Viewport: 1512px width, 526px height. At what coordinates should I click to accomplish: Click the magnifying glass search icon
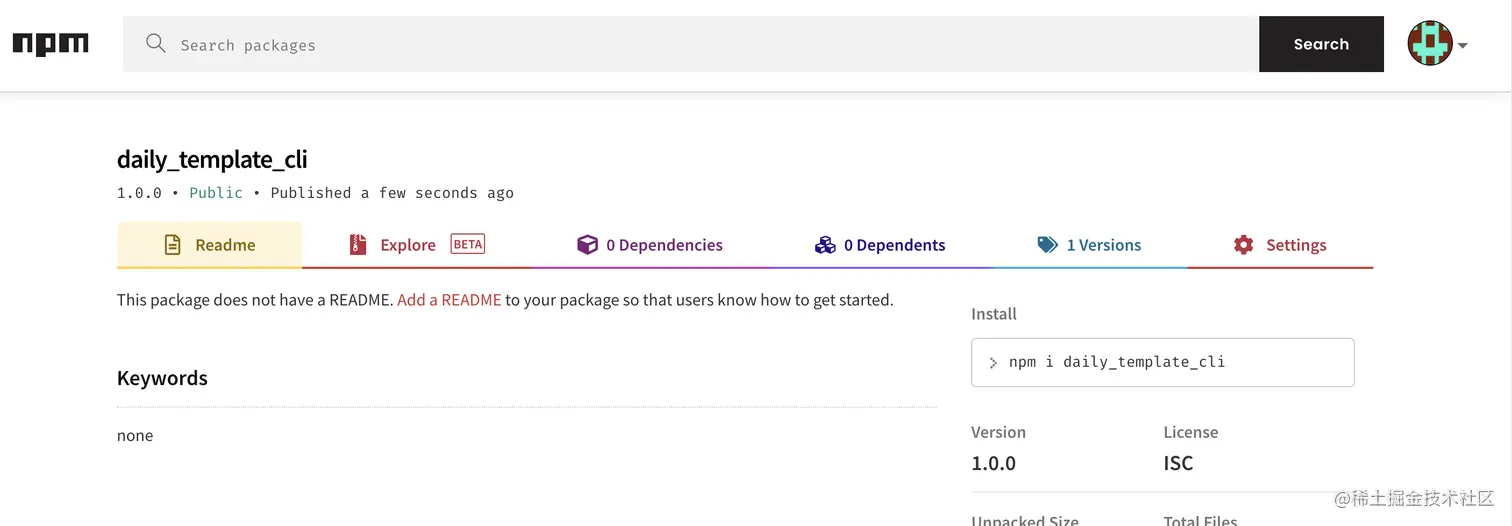pyautogui.click(x=155, y=43)
